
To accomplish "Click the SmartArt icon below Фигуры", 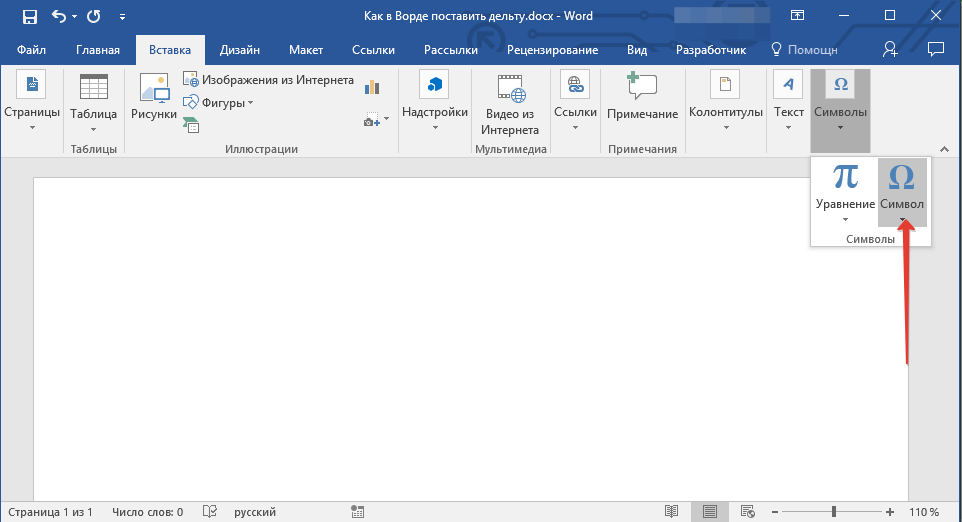I will pos(190,125).
